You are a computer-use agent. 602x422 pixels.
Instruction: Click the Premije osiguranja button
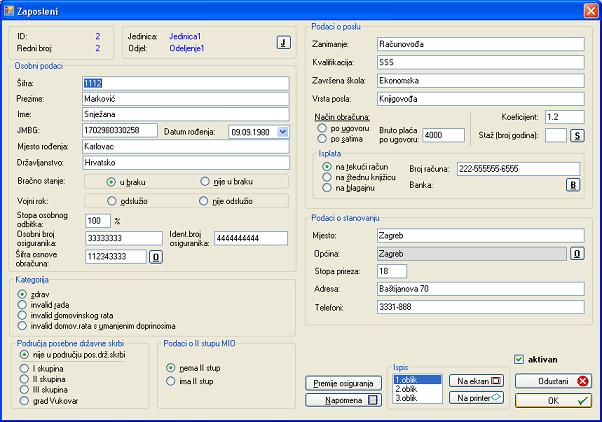(344, 382)
